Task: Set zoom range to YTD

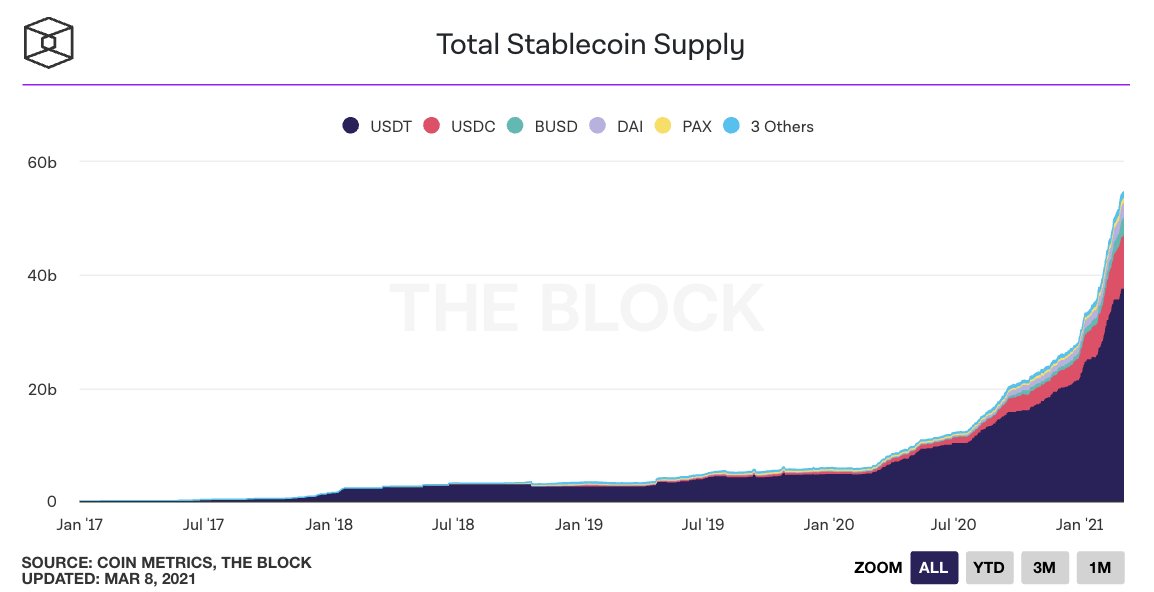Action: pos(990,568)
